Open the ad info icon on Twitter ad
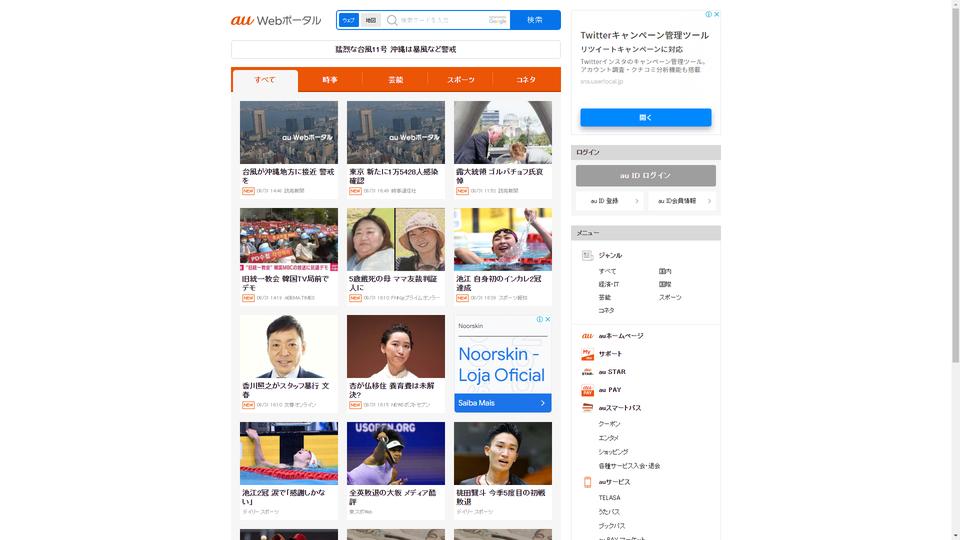This screenshot has height=540, width=960. [x=708, y=14]
